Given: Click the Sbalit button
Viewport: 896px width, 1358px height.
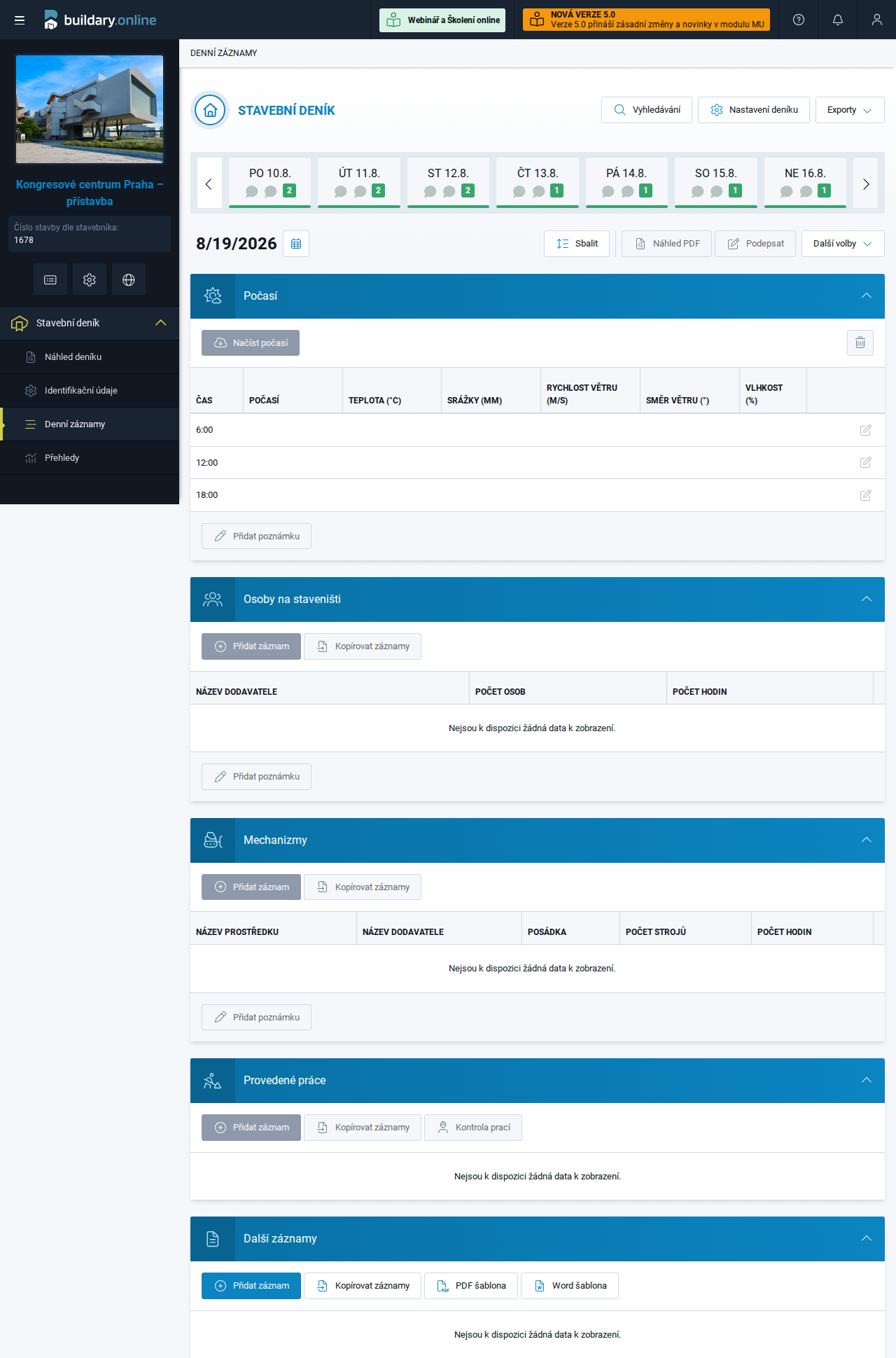Looking at the screenshot, I should point(577,244).
